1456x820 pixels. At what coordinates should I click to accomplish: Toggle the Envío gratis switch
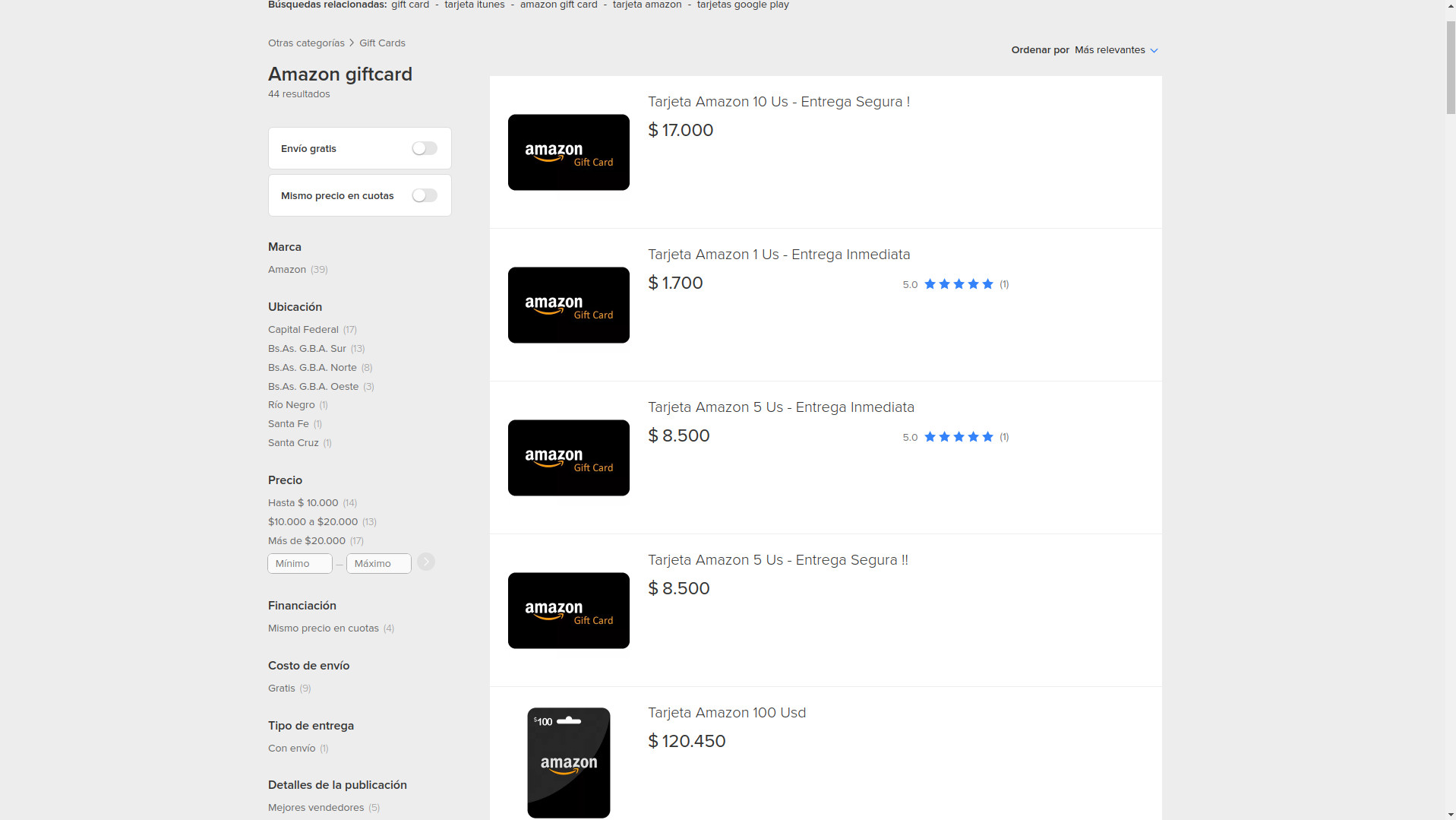point(425,149)
